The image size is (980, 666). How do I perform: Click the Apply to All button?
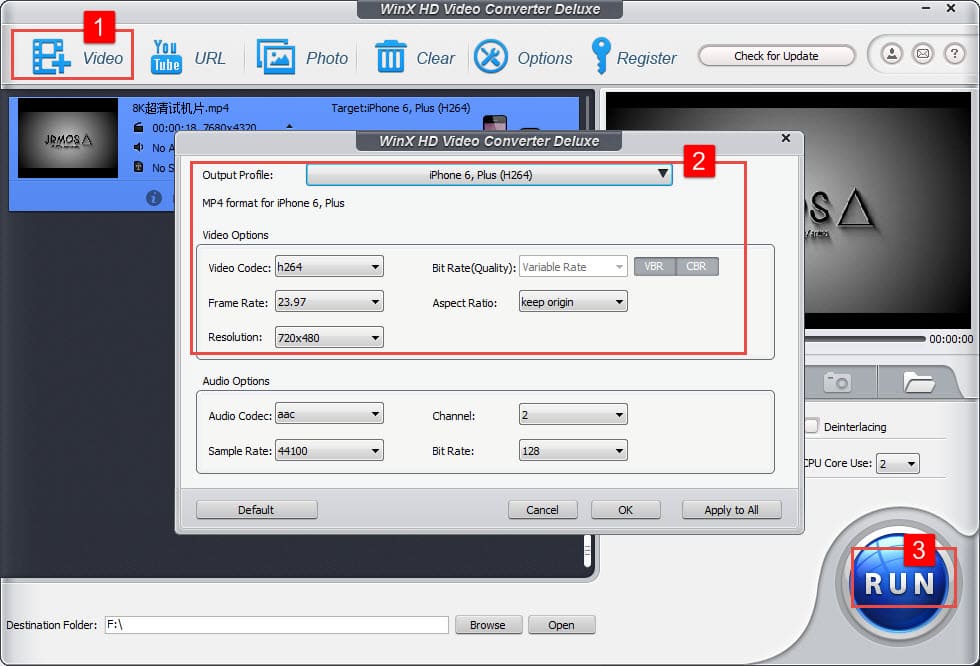point(731,510)
